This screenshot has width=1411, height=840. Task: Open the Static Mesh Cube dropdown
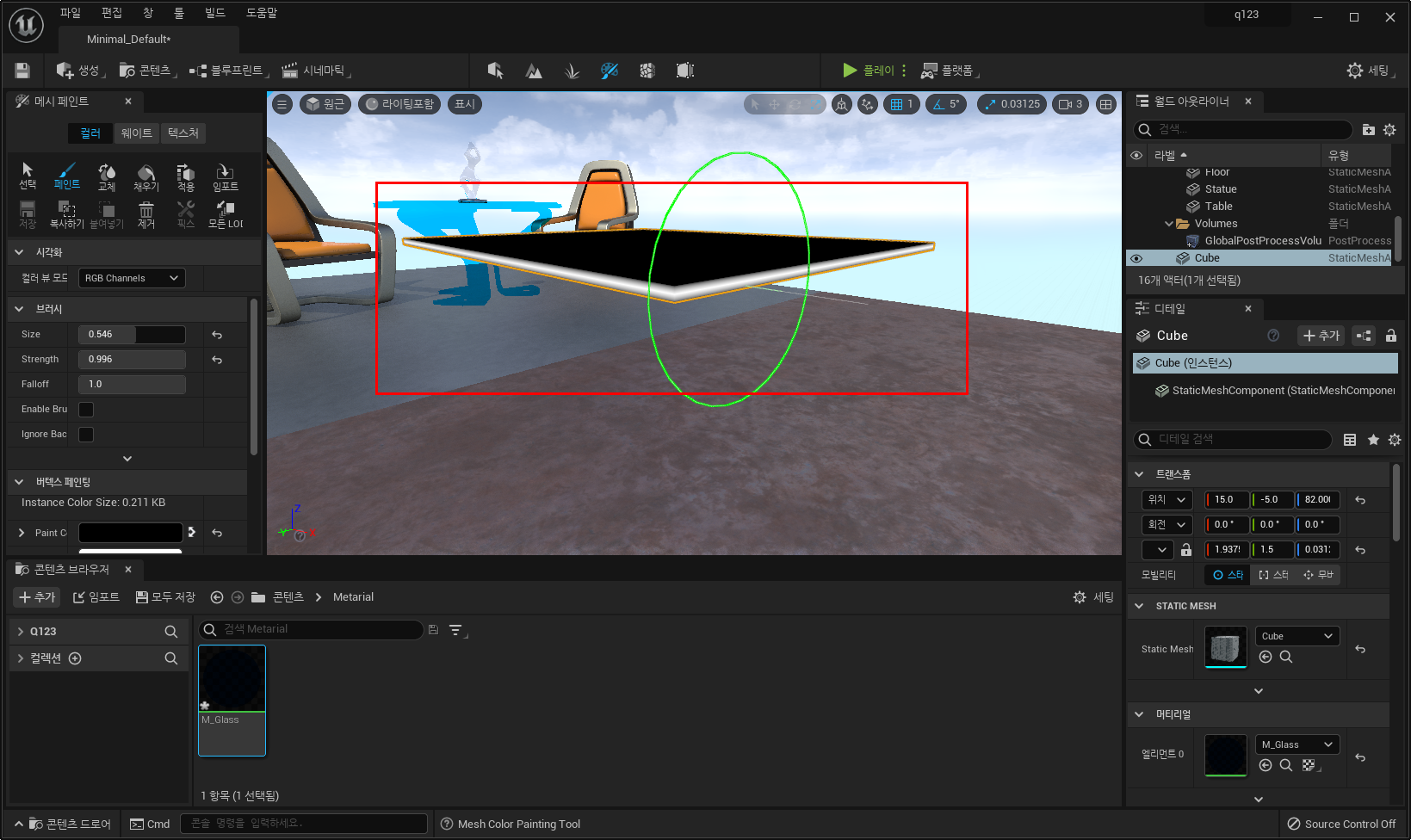[x=1297, y=636]
